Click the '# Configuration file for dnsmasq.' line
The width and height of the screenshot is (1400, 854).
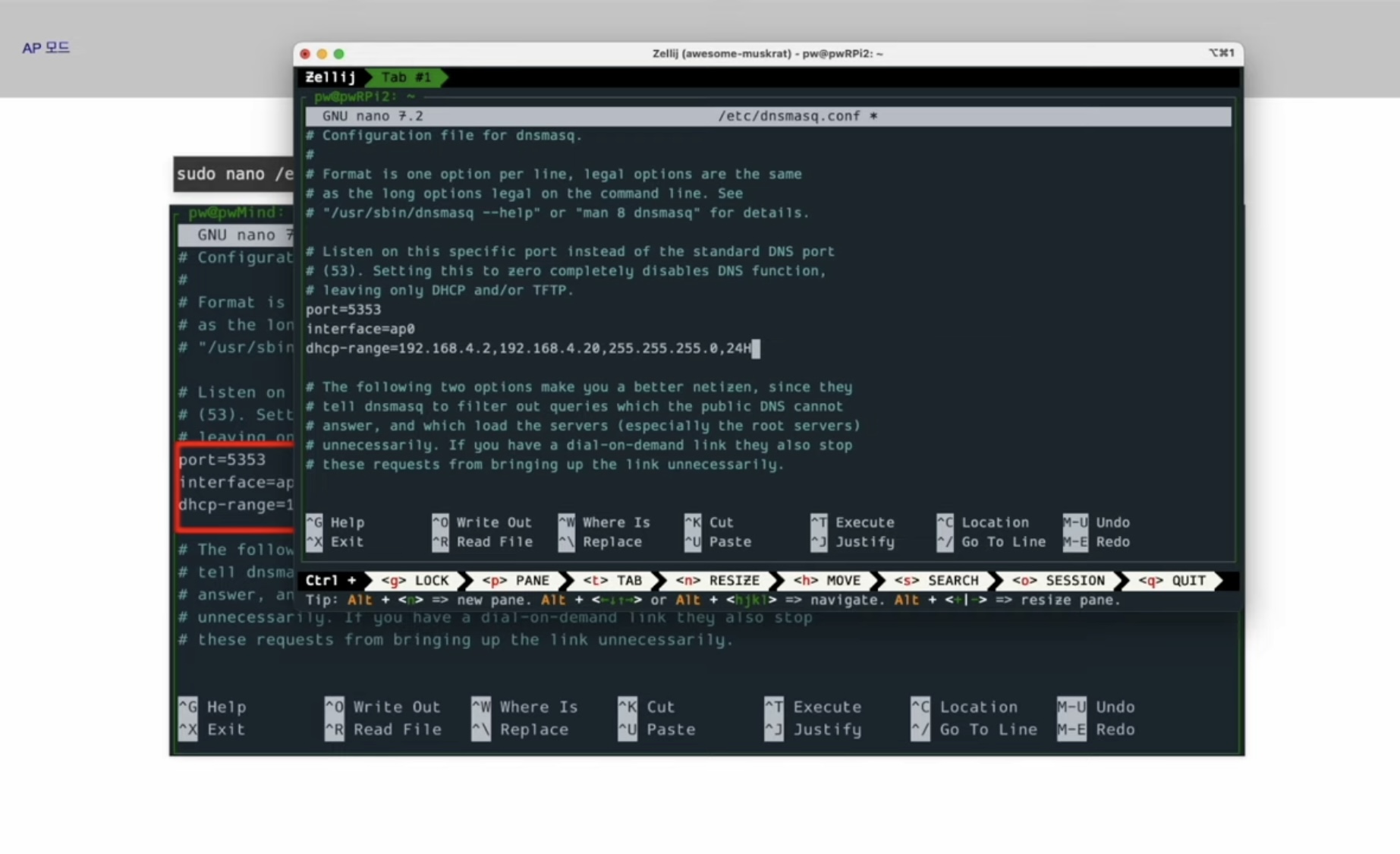[444, 135]
